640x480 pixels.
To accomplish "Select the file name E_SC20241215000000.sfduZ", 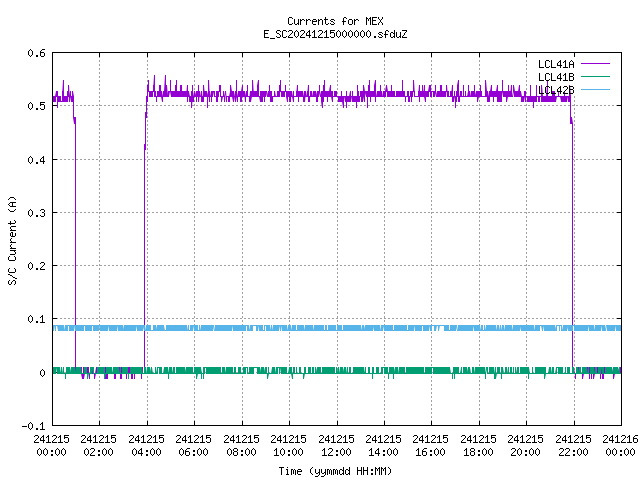I will [x=335, y=34].
